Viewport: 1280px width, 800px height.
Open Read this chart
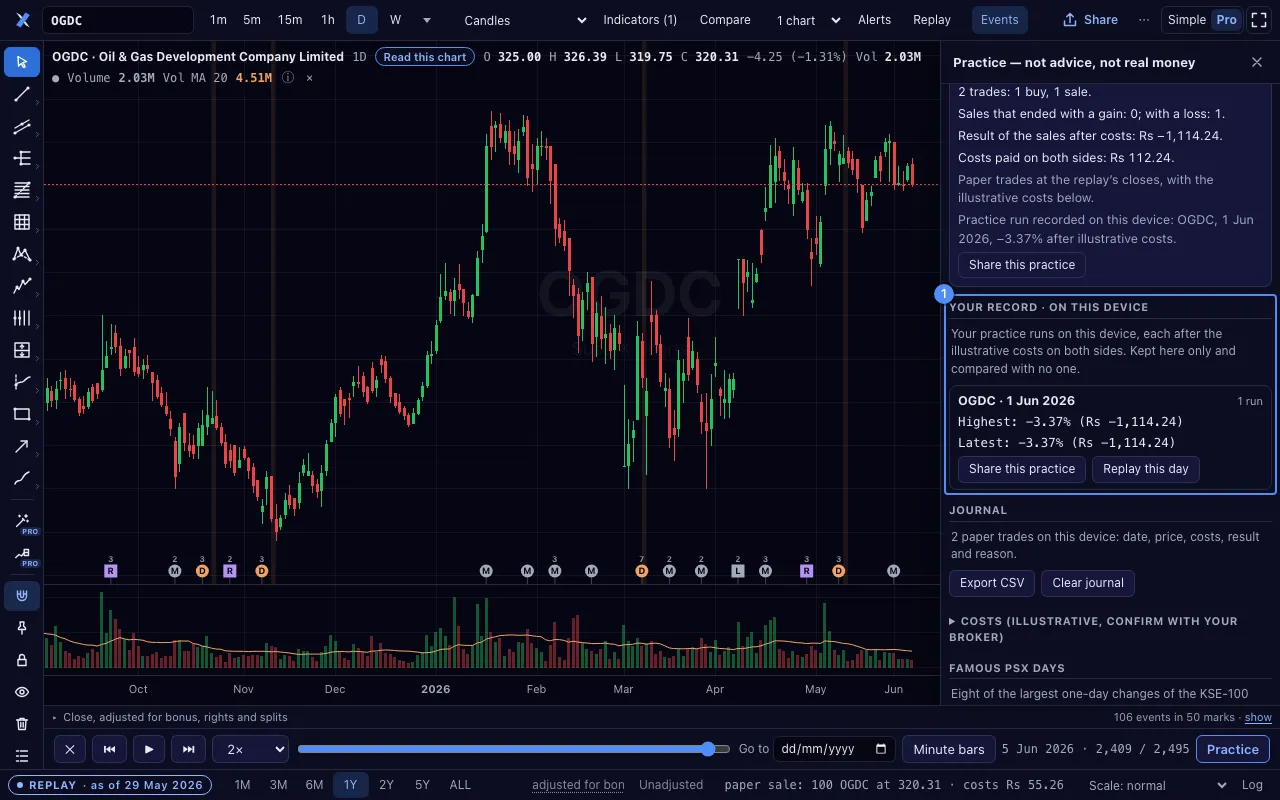(425, 57)
